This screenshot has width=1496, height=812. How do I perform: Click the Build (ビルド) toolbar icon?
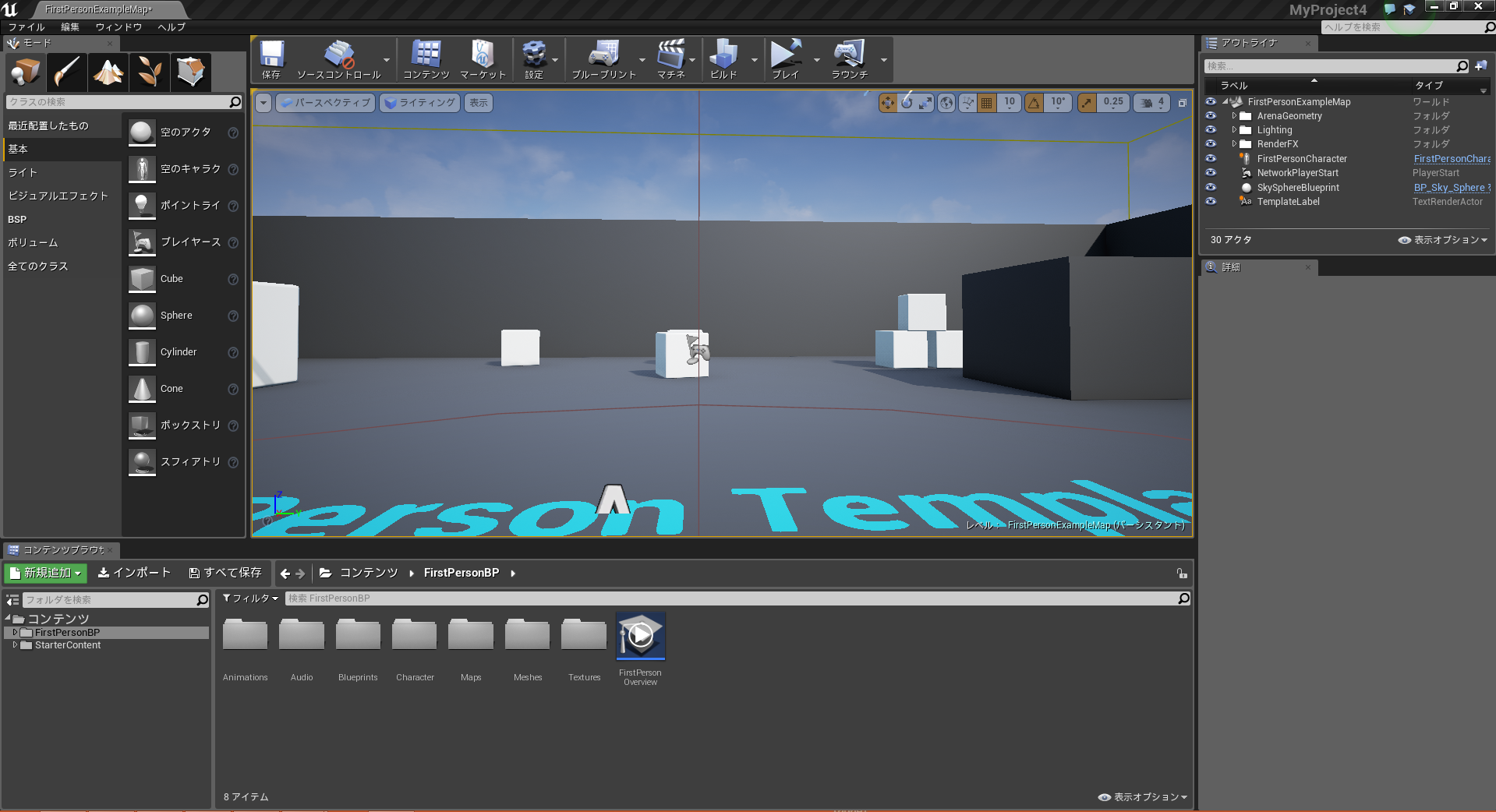(723, 59)
